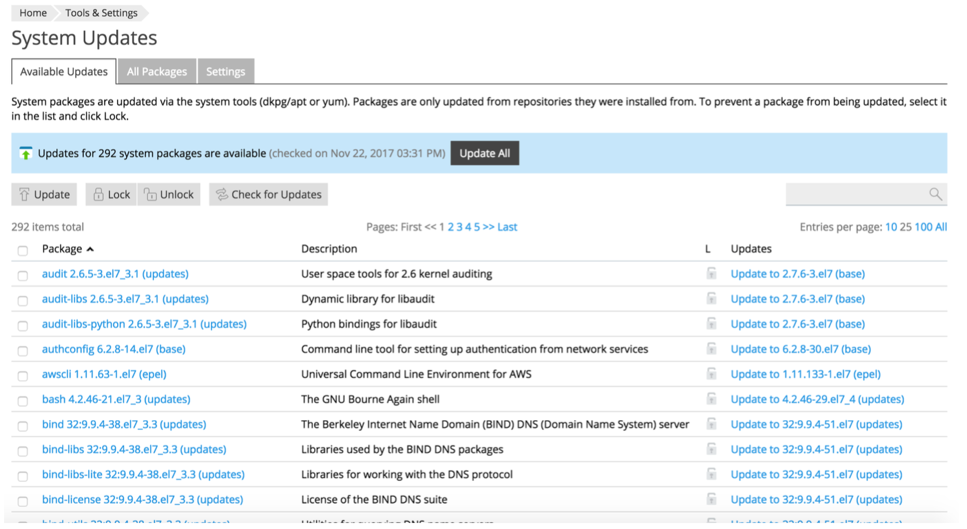Click the lock status icon for authconfig

[x=711, y=349]
